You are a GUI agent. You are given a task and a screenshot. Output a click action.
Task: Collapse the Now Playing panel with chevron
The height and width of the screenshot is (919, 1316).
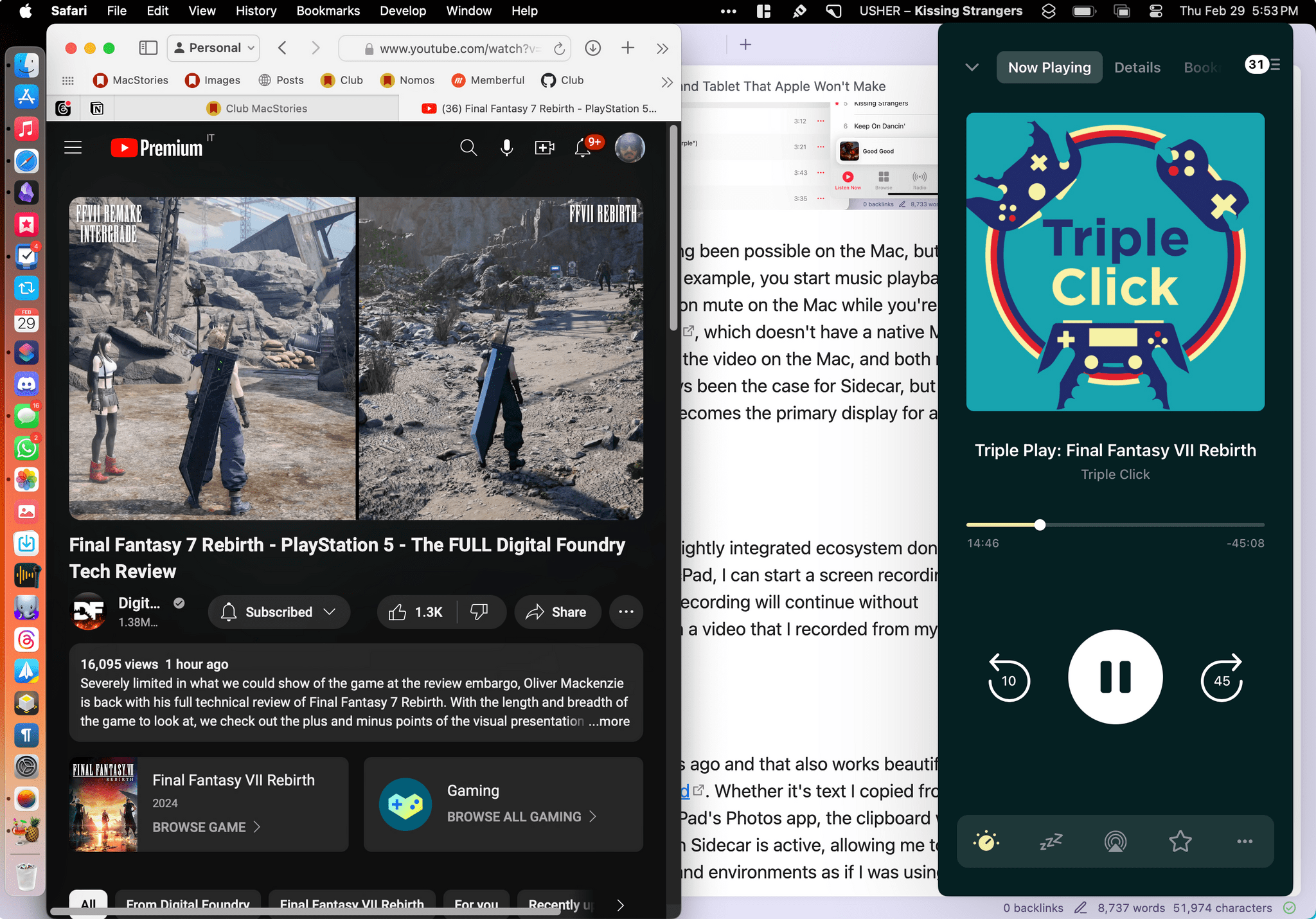[972, 67]
